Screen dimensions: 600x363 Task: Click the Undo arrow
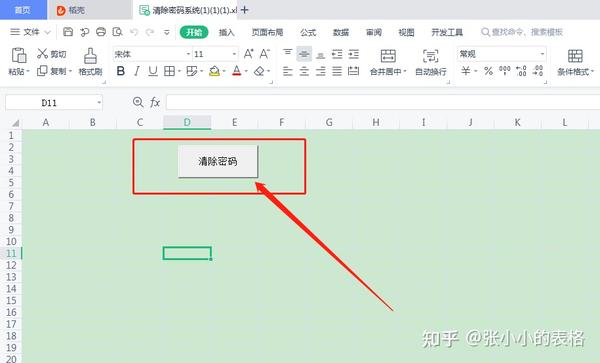coord(134,32)
